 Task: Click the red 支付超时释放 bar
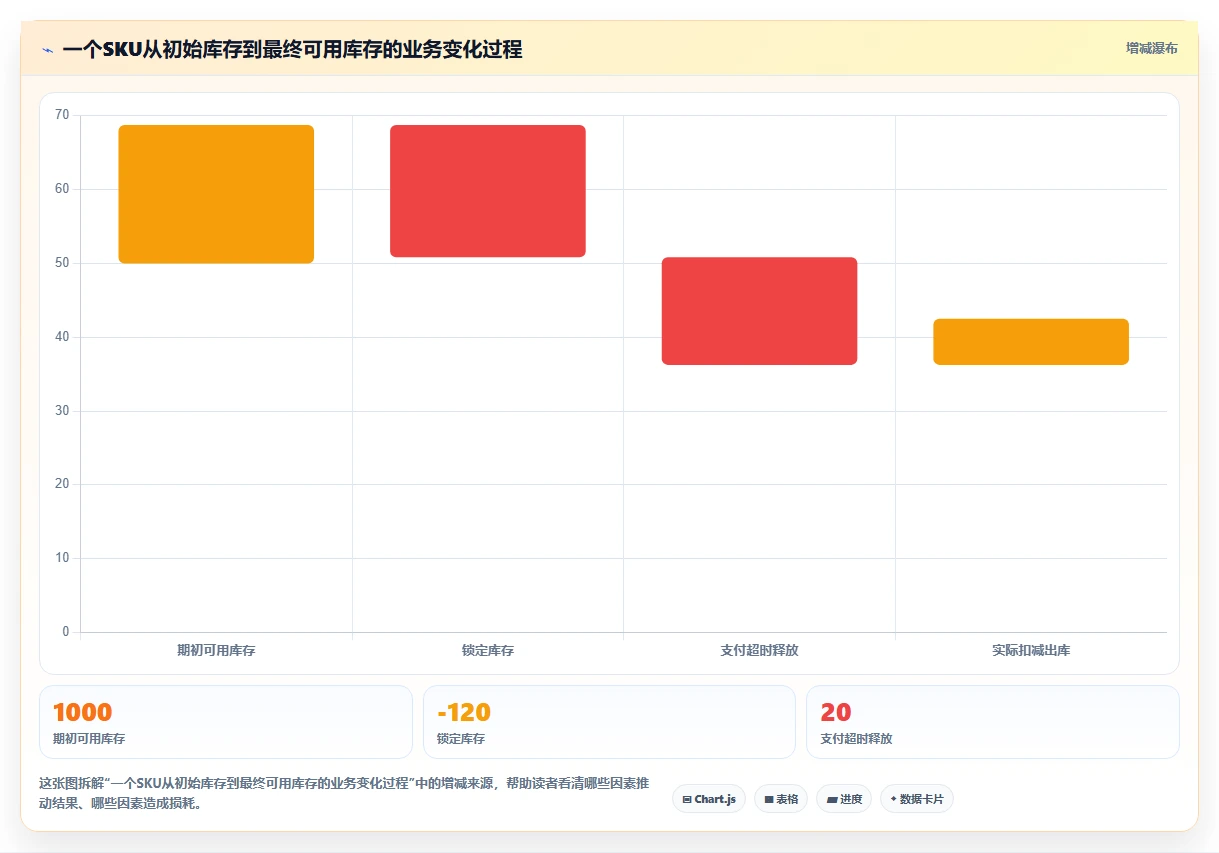759,311
